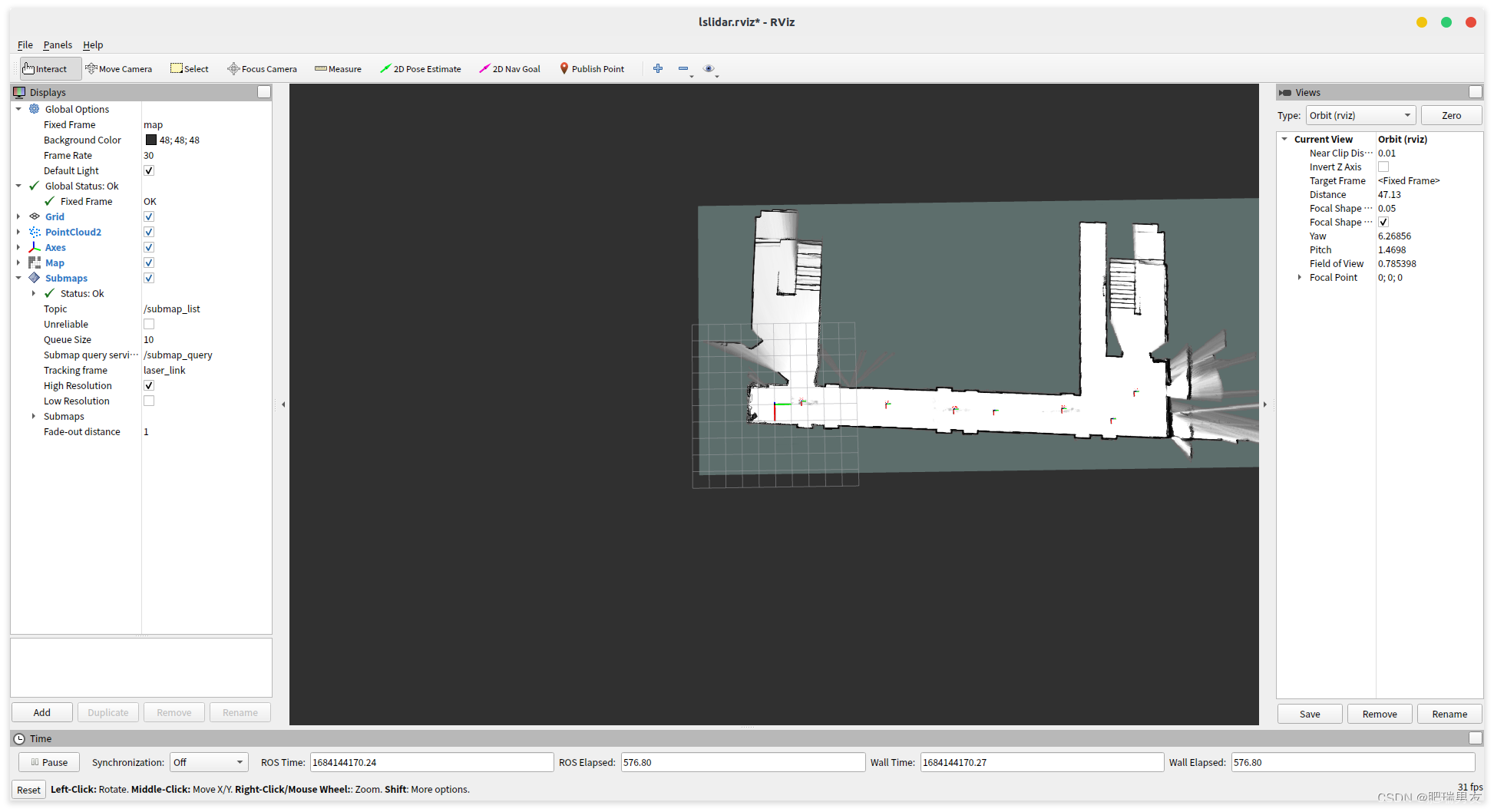This screenshot has height=812, width=1494.
Task: Click the Grid display icon
Action: [35, 216]
